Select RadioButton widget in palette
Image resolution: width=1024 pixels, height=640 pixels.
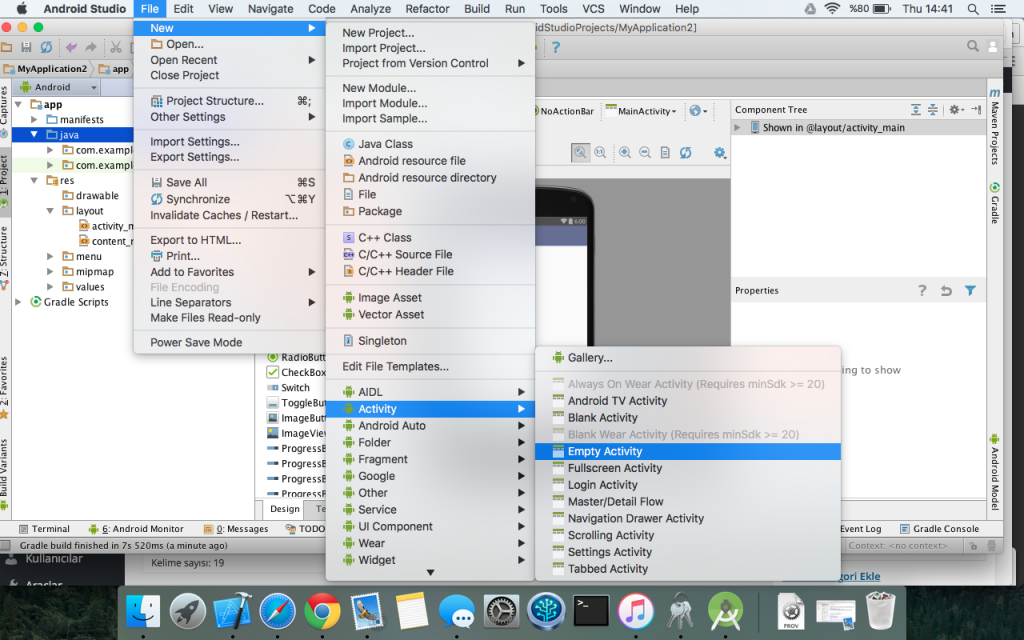(296, 357)
